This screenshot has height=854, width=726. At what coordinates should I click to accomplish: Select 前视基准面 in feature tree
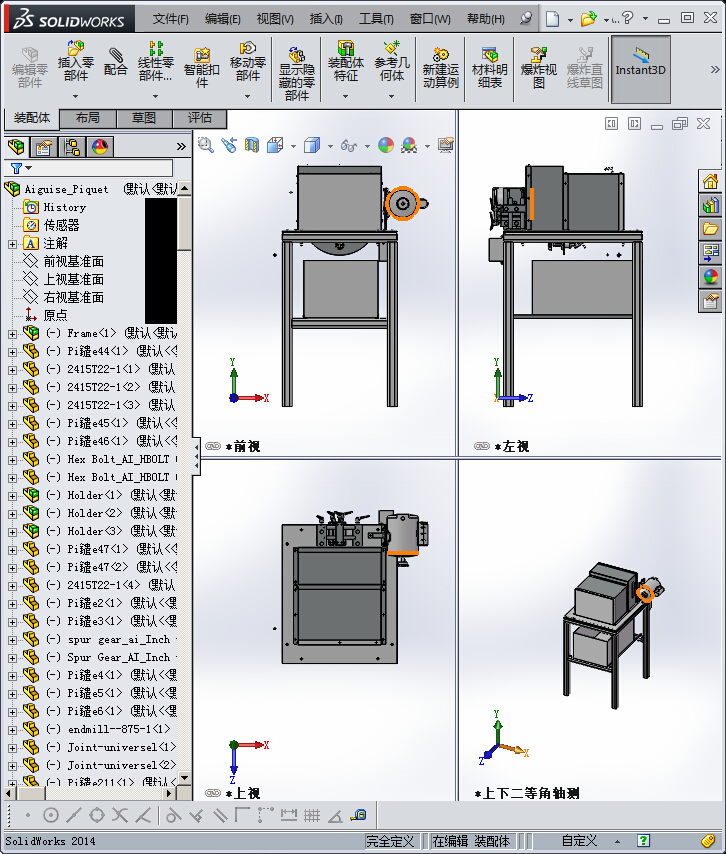(x=74, y=261)
